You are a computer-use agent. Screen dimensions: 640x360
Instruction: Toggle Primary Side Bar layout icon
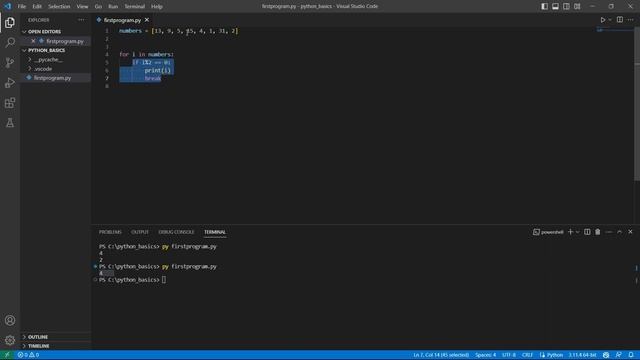click(544, 6)
